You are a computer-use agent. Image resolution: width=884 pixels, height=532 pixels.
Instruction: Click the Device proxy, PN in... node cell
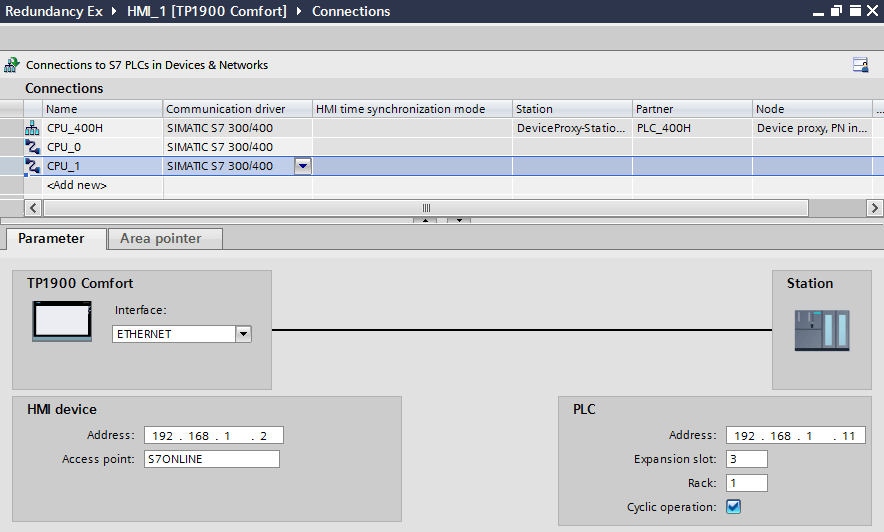(x=812, y=128)
